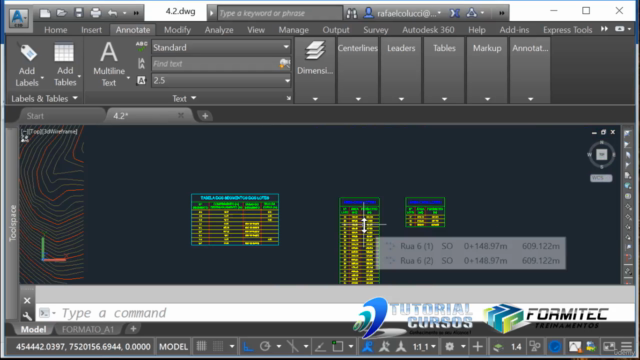Screen dimensions: 640x360
Task: Toggle 2D object snap square icon
Action: point(338,347)
